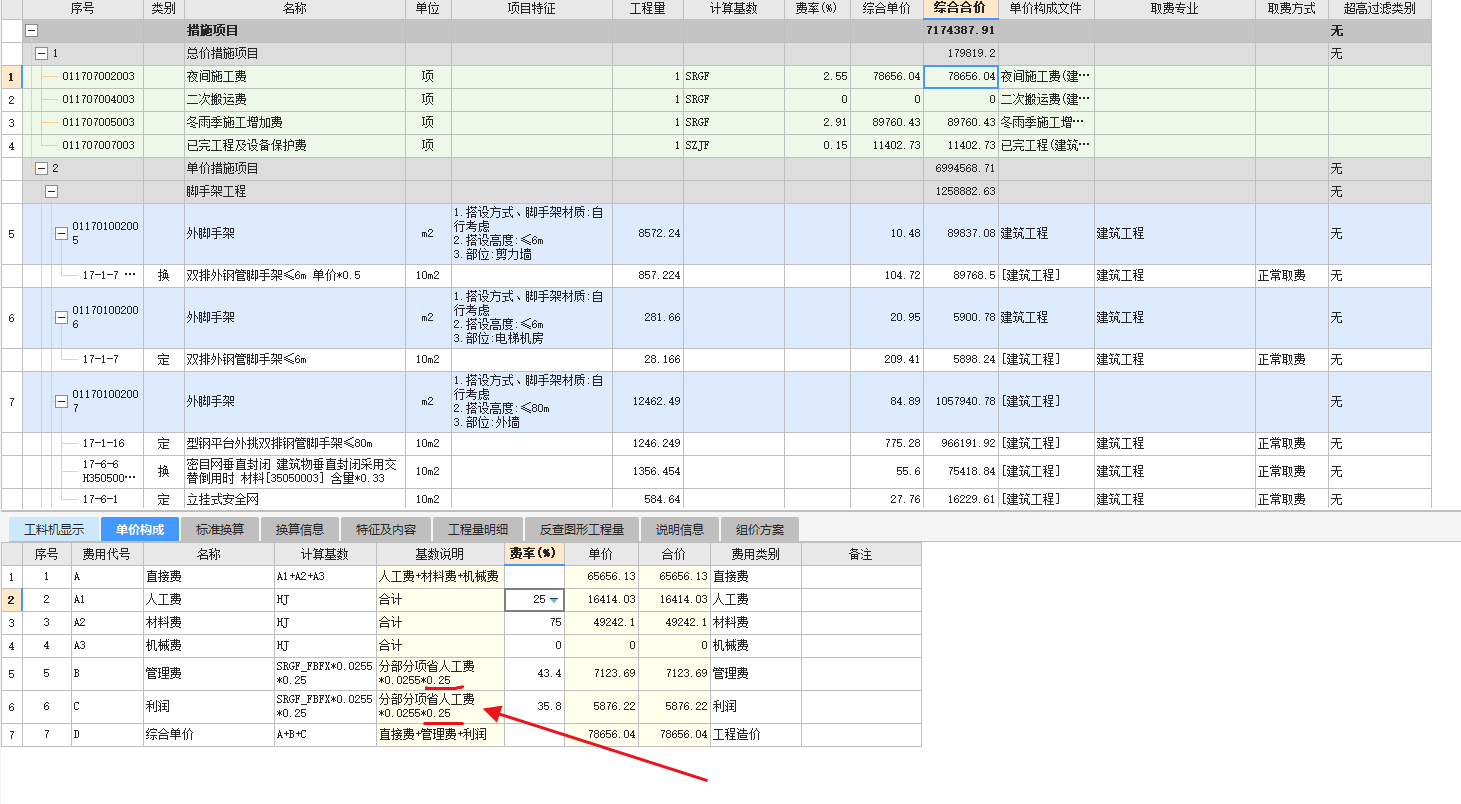Click code 011707004003 in row 2
1461x804 pixels.
click(98, 100)
